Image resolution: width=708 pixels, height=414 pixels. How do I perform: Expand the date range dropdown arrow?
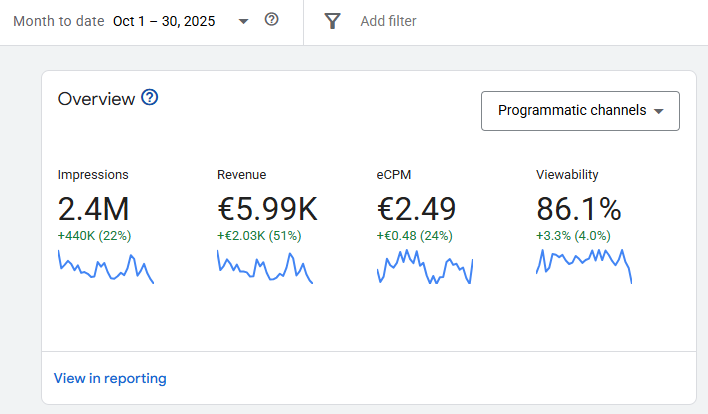pyautogui.click(x=243, y=21)
